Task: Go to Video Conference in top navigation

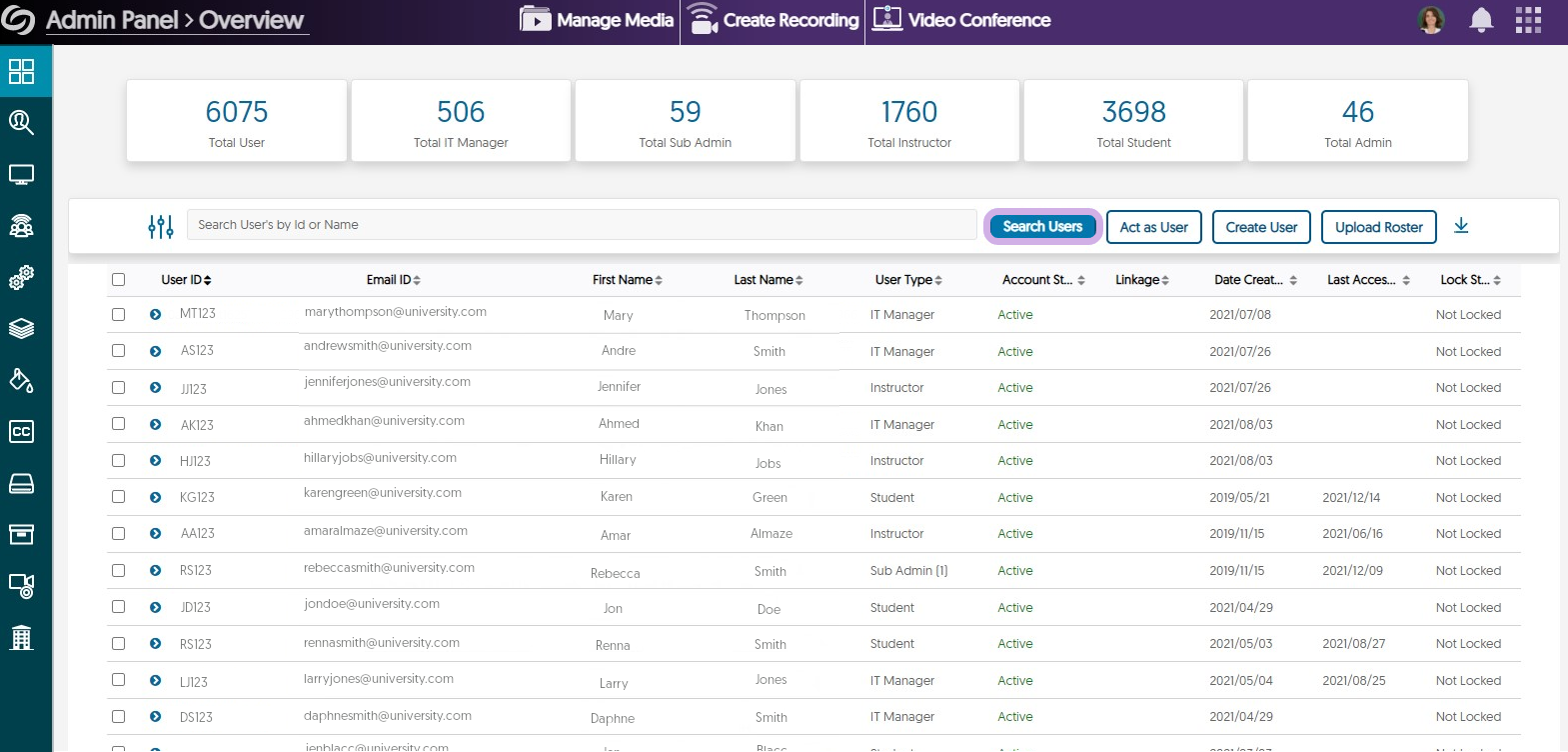Action: click(961, 20)
